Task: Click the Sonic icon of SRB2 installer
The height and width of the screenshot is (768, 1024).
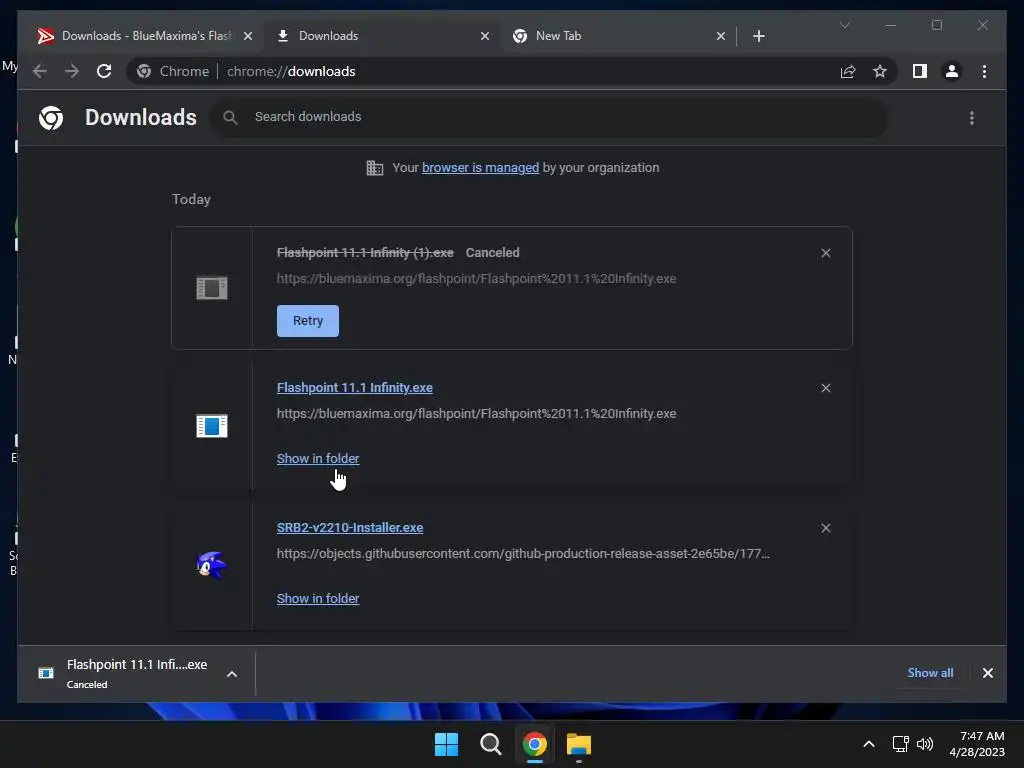Action: pos(212,566)
